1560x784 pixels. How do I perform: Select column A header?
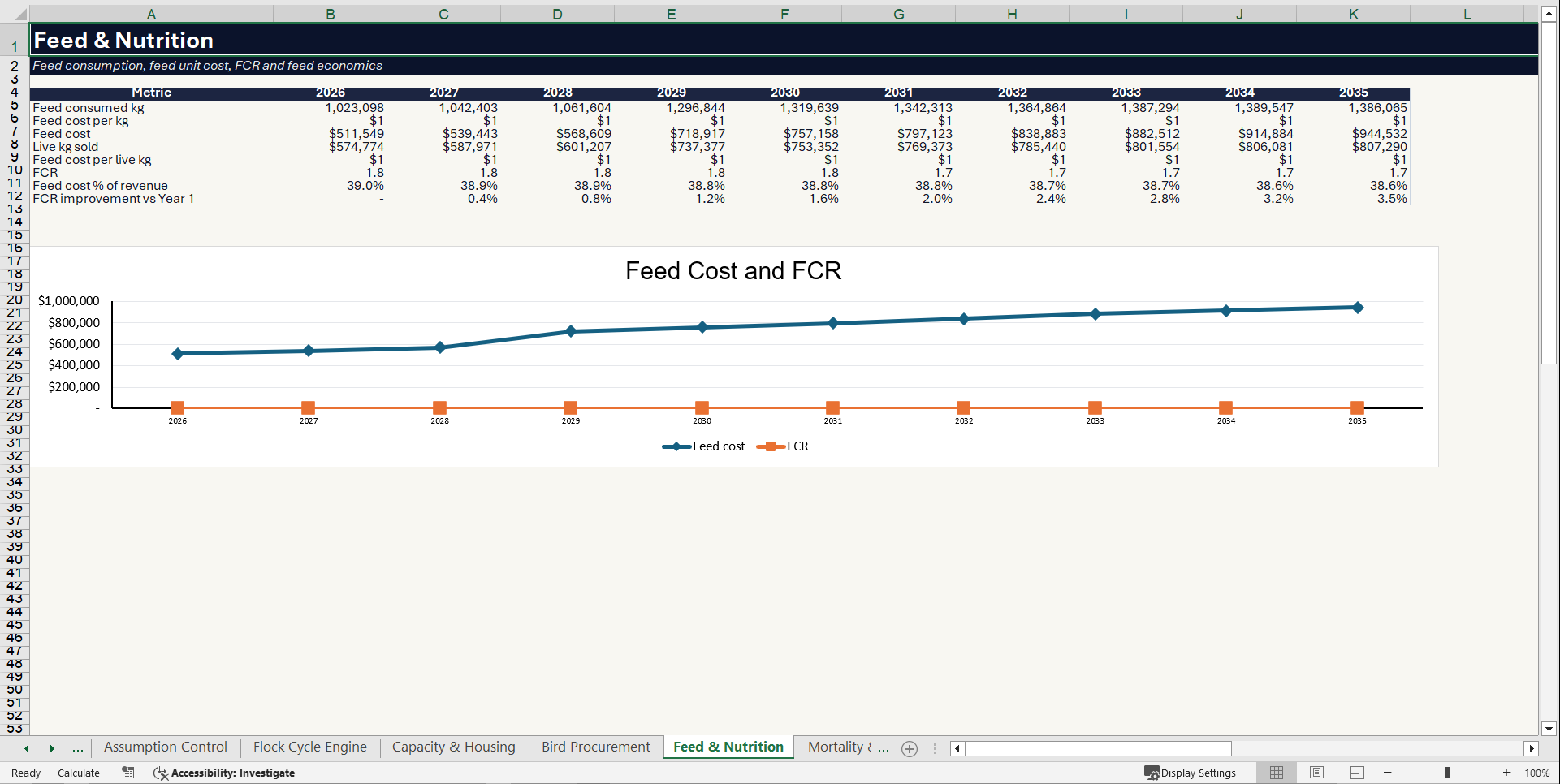(x=151, y=14)
